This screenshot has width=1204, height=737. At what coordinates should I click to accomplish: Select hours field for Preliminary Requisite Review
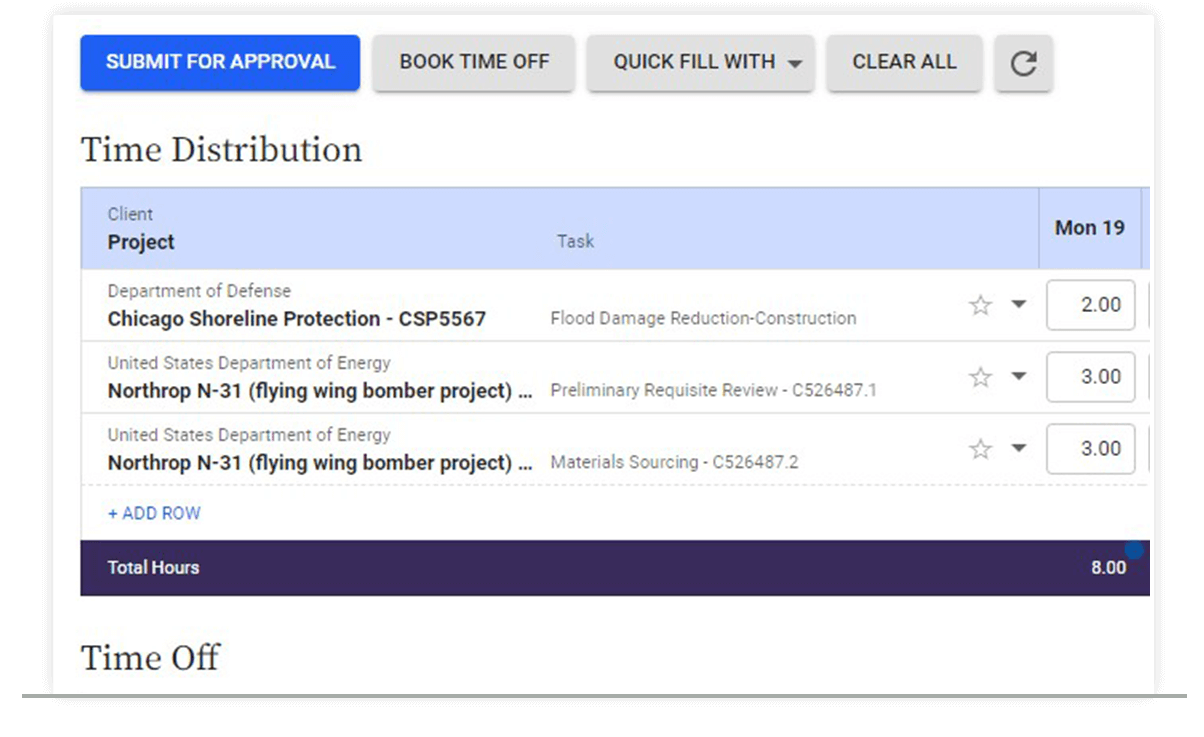pyautogui.click(x=1090, y=377)
